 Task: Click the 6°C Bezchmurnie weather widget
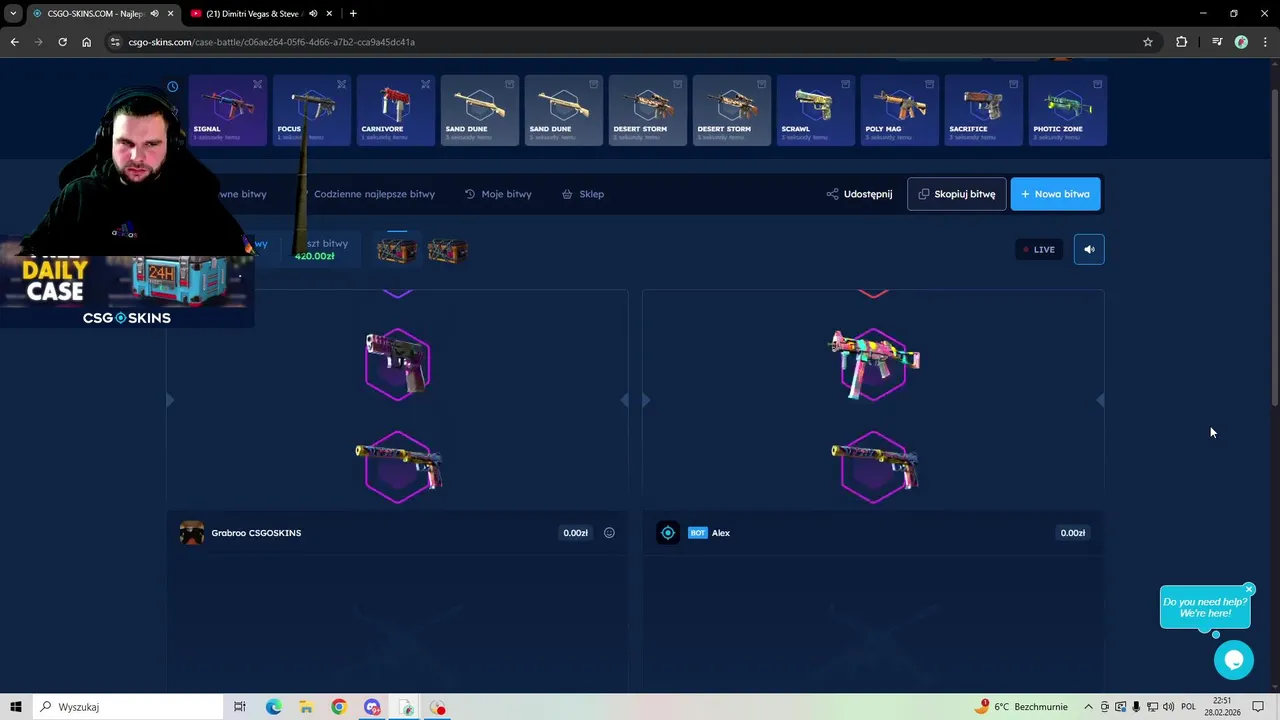[x=1023, y=707]
